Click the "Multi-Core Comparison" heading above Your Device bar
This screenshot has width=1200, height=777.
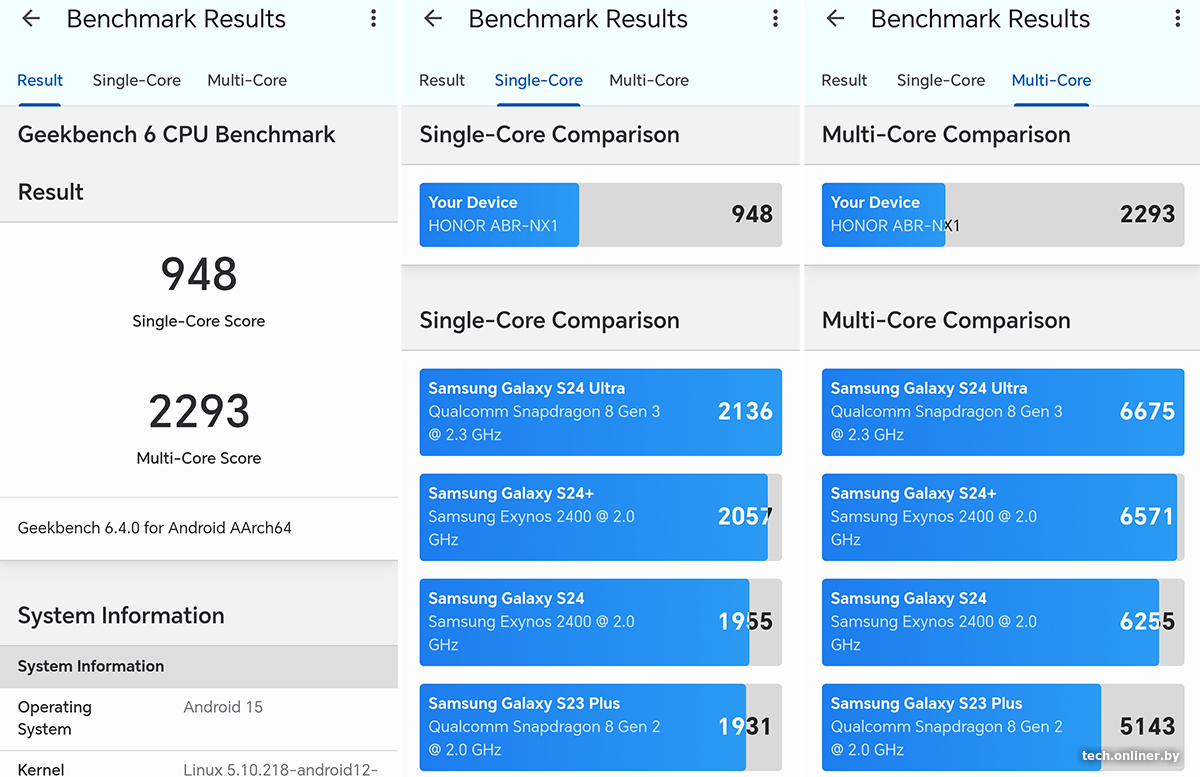(x=946, y=135)
